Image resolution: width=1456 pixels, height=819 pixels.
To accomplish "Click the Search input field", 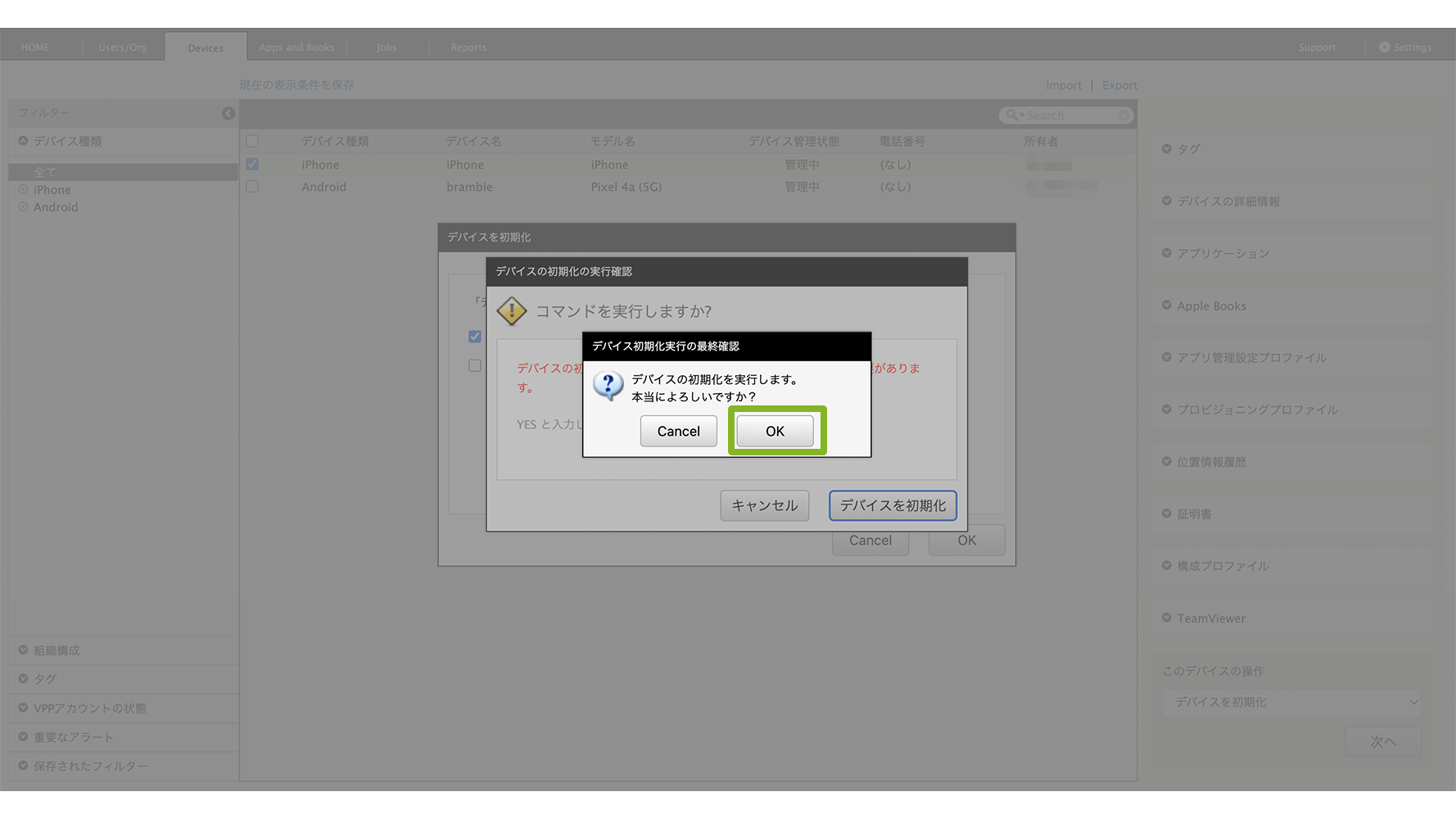I will pos(1069,115).
